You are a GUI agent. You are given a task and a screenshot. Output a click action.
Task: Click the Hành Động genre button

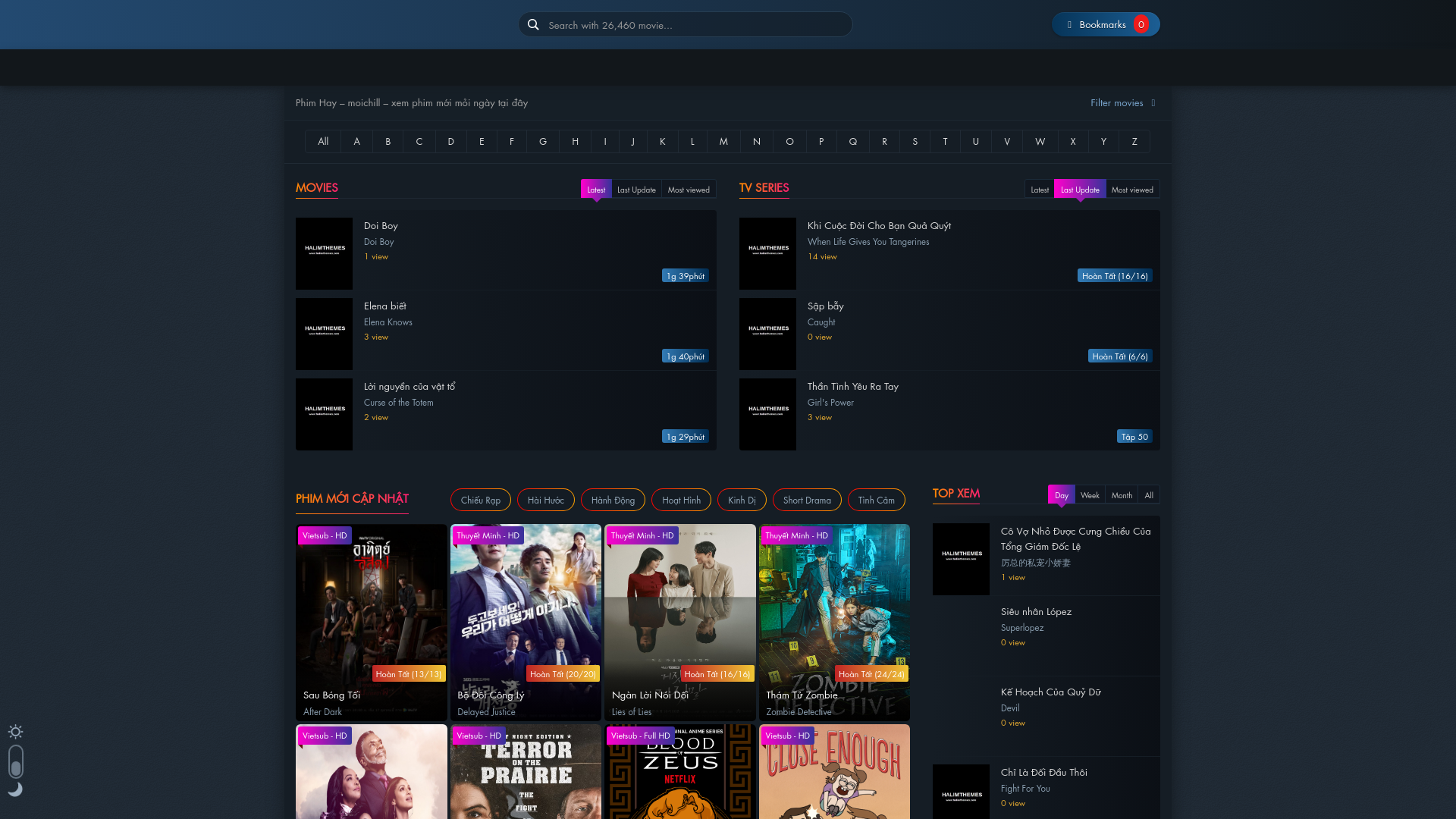[612, 500]
